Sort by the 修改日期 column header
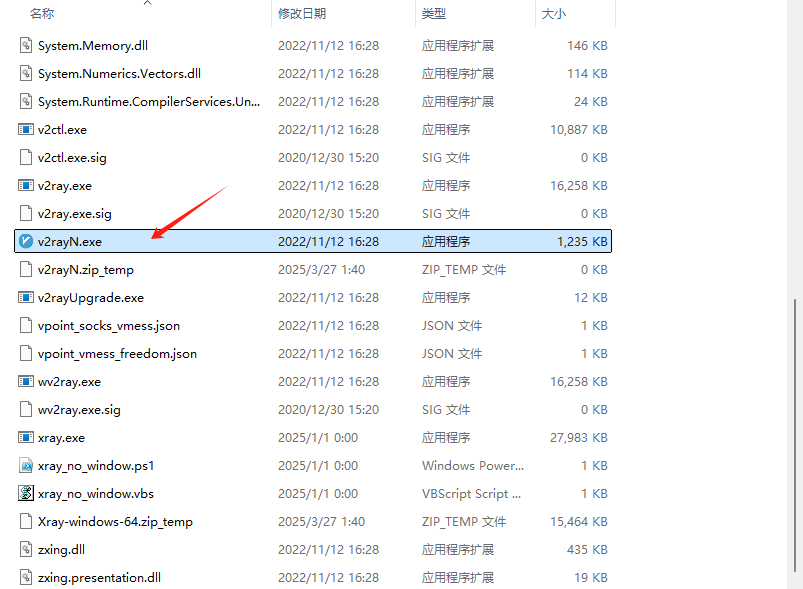The width and height of the screenshot is (803, 589). click(x=302, y=14)
